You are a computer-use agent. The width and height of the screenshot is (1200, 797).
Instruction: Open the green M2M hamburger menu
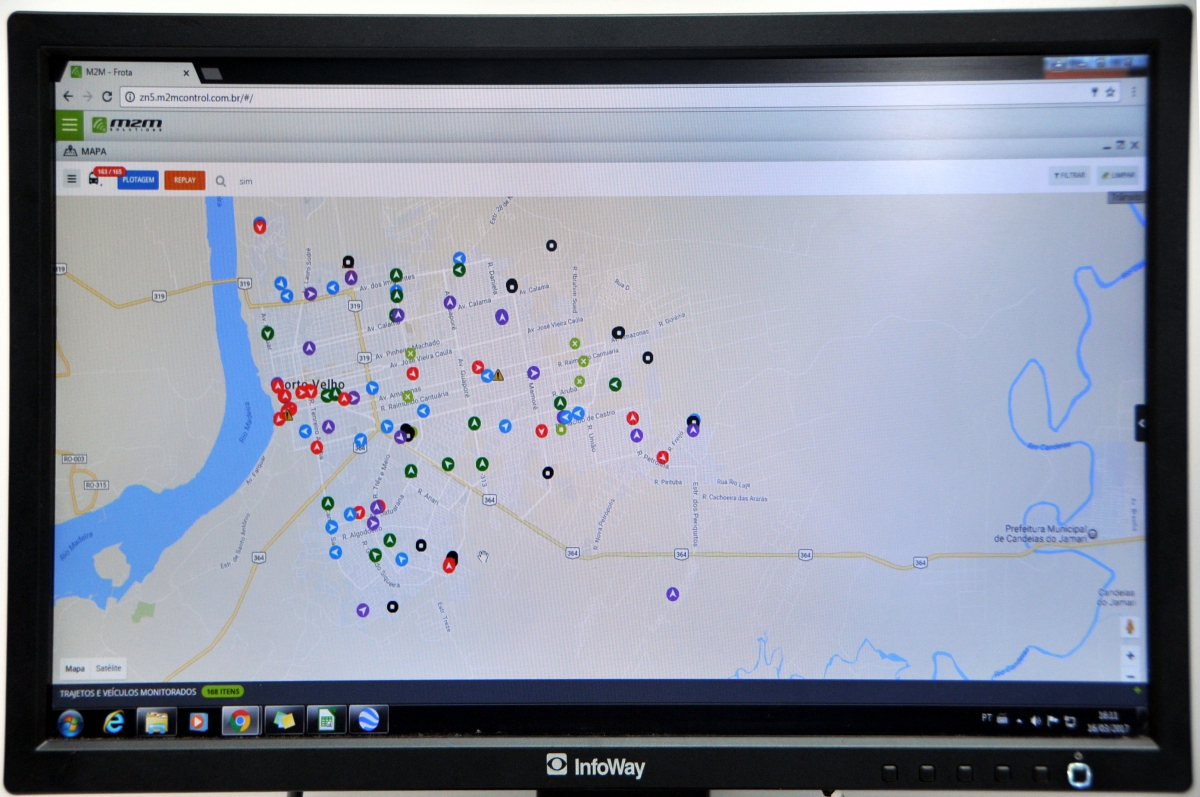(x=69, y=125)
